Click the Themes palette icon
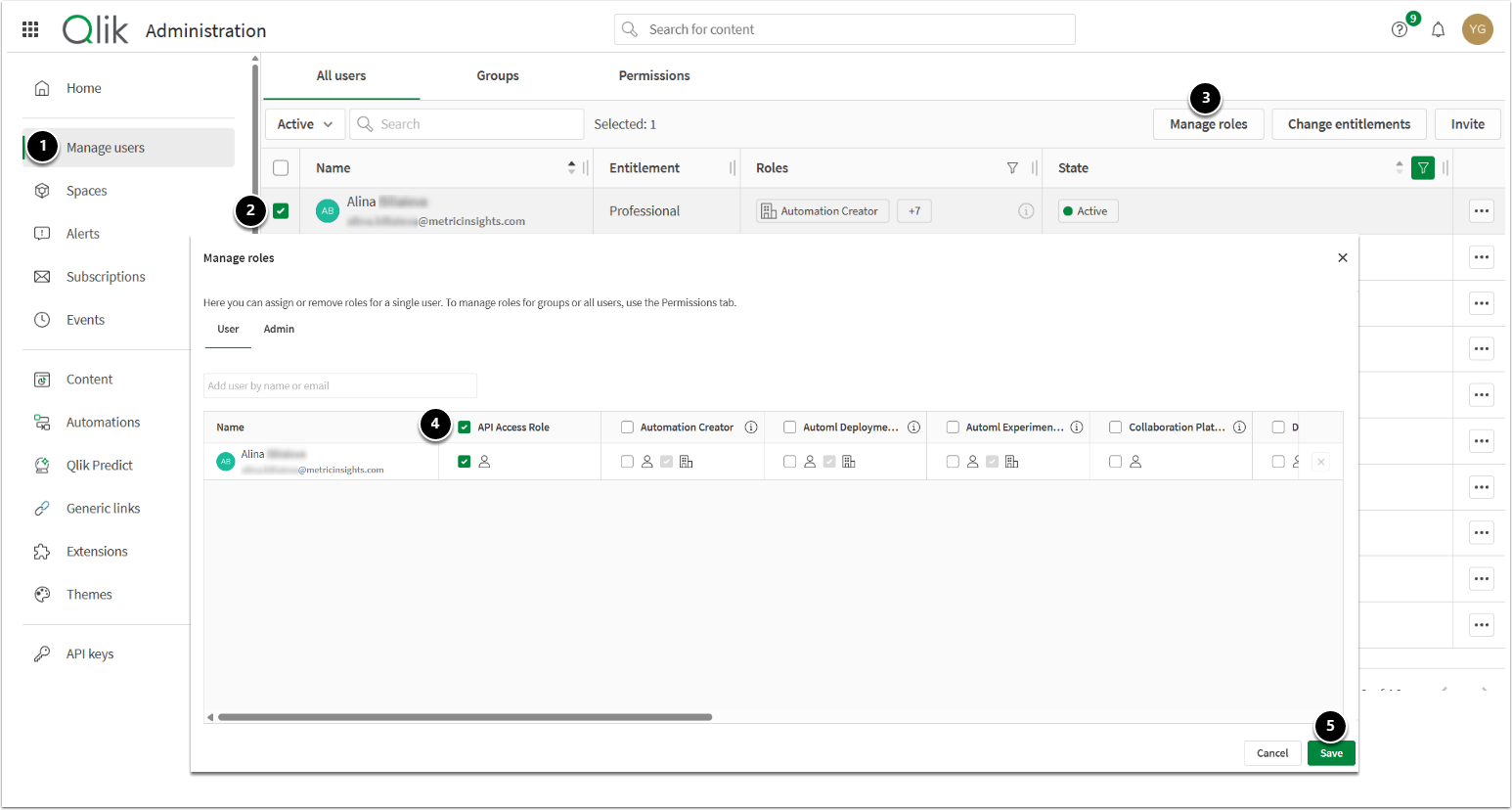The height and width of the screenshot is (810, 1512). tap(42, 595)
